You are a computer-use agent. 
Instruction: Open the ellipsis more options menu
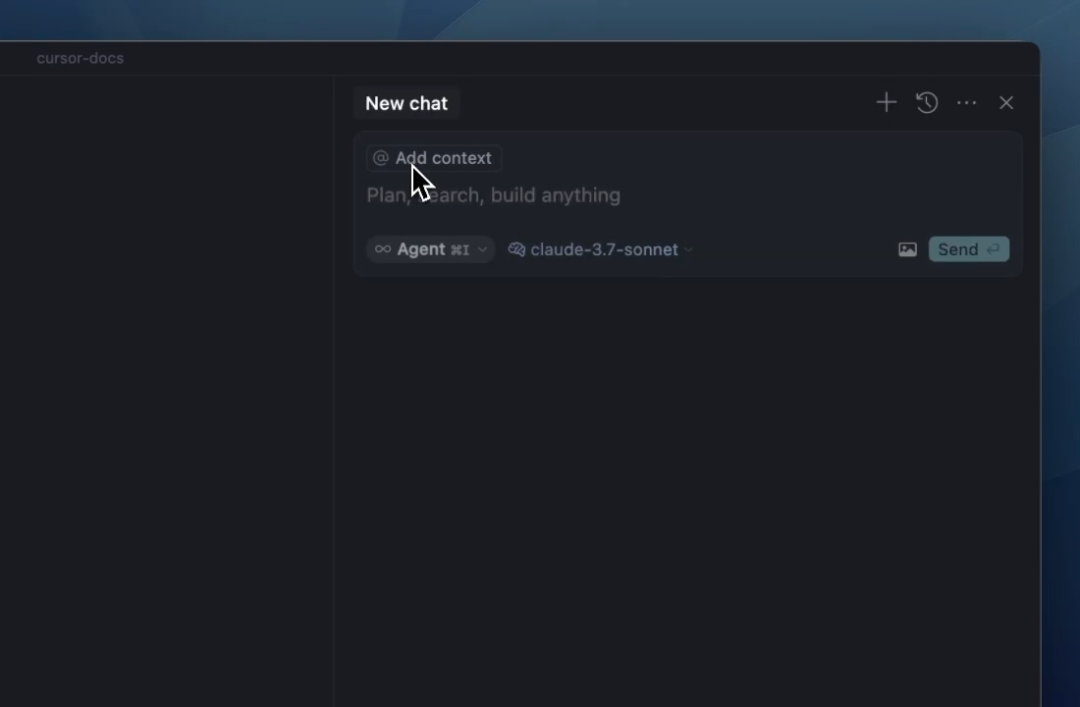pos(966,103)
